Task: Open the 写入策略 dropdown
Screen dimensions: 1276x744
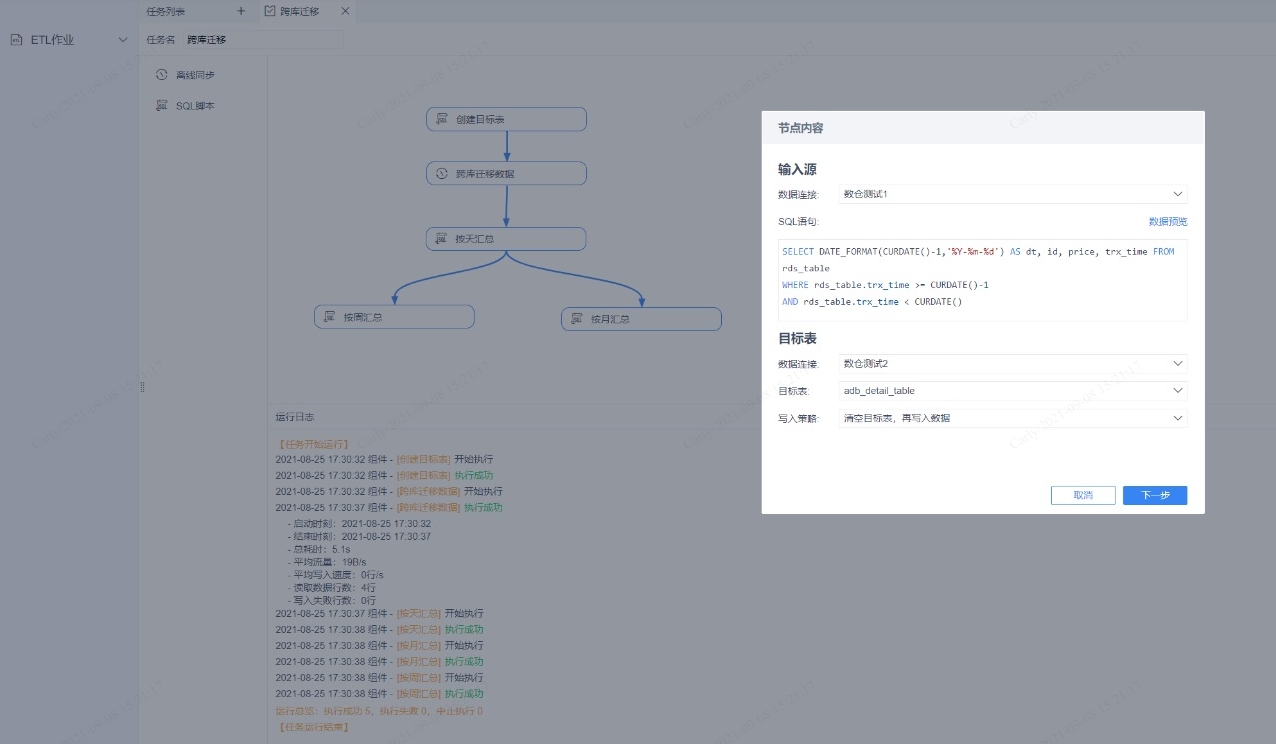Action: click(x=1013, y=418)
